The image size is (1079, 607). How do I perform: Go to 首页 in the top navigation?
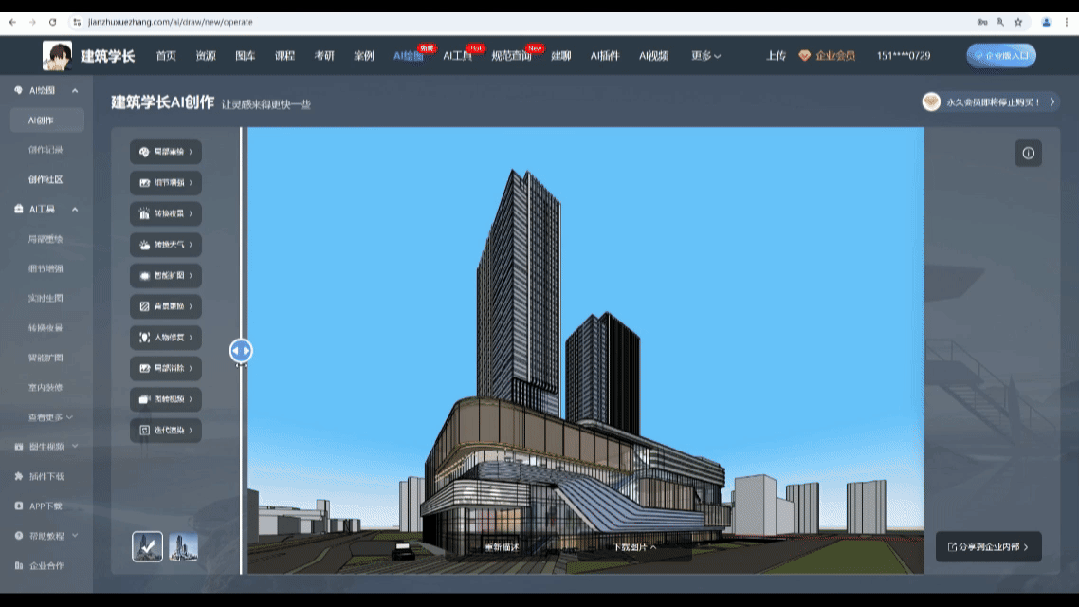(166, 56)
